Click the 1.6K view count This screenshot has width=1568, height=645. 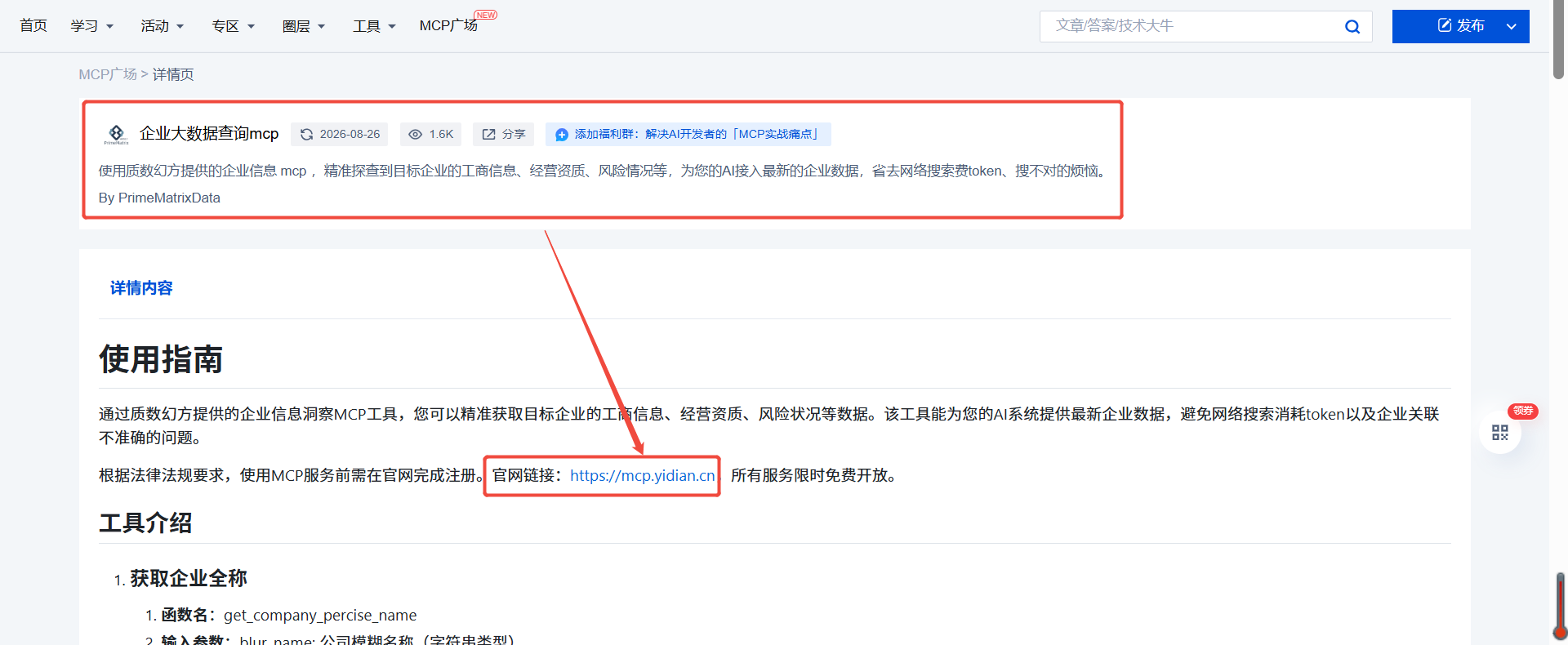coord(441,134)
